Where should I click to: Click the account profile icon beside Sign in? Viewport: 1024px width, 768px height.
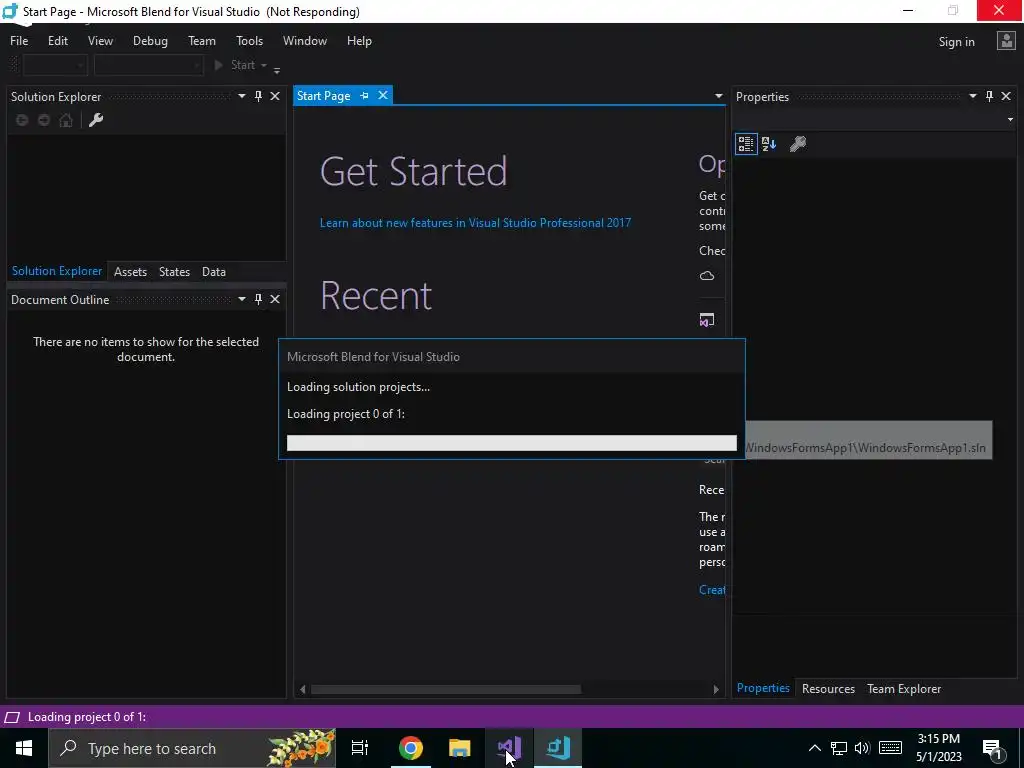tap(1006, 41)
